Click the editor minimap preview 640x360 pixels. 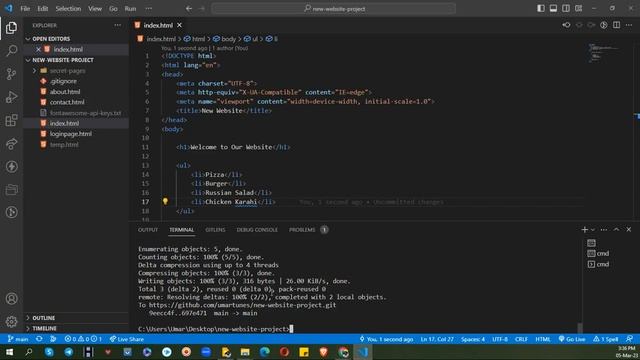tap(605, 52)
